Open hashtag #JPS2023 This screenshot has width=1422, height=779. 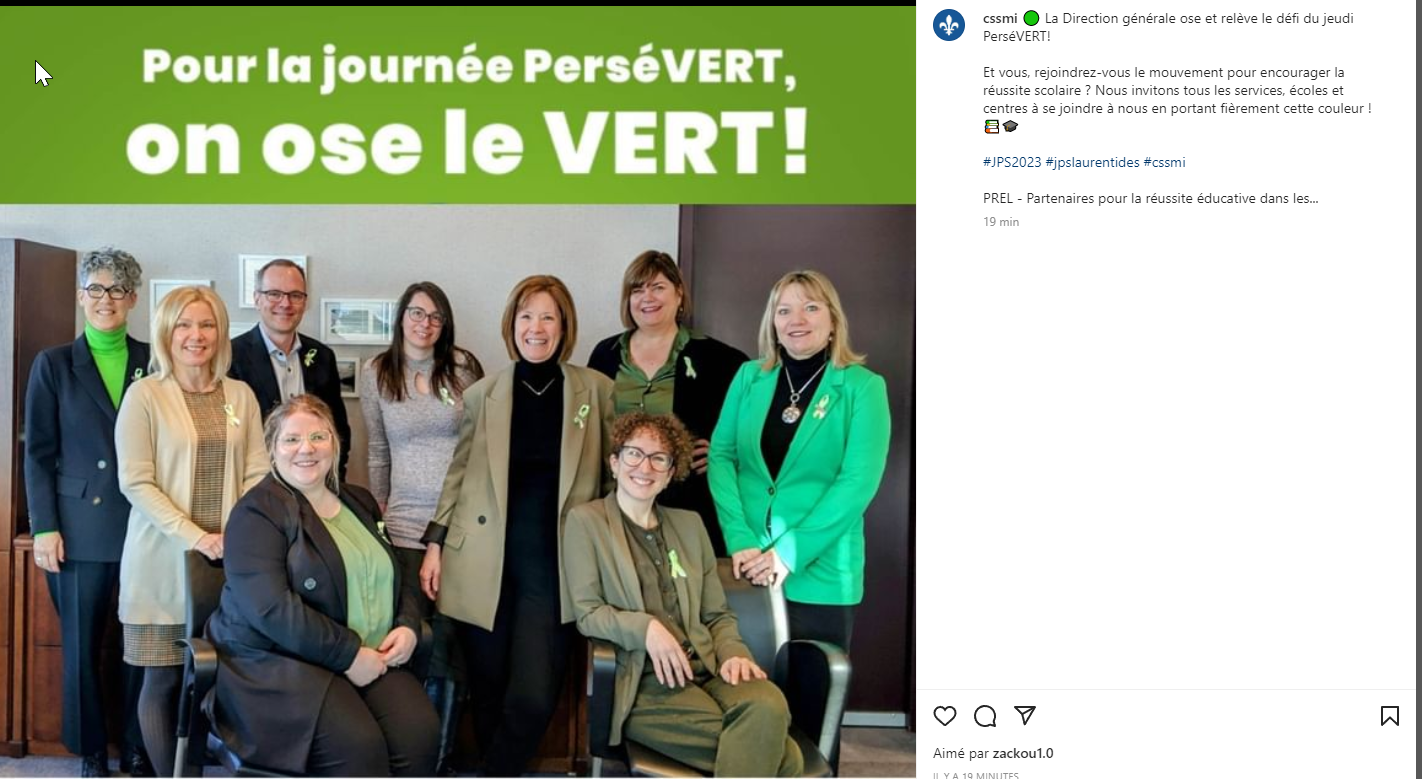coord(1012,162)
